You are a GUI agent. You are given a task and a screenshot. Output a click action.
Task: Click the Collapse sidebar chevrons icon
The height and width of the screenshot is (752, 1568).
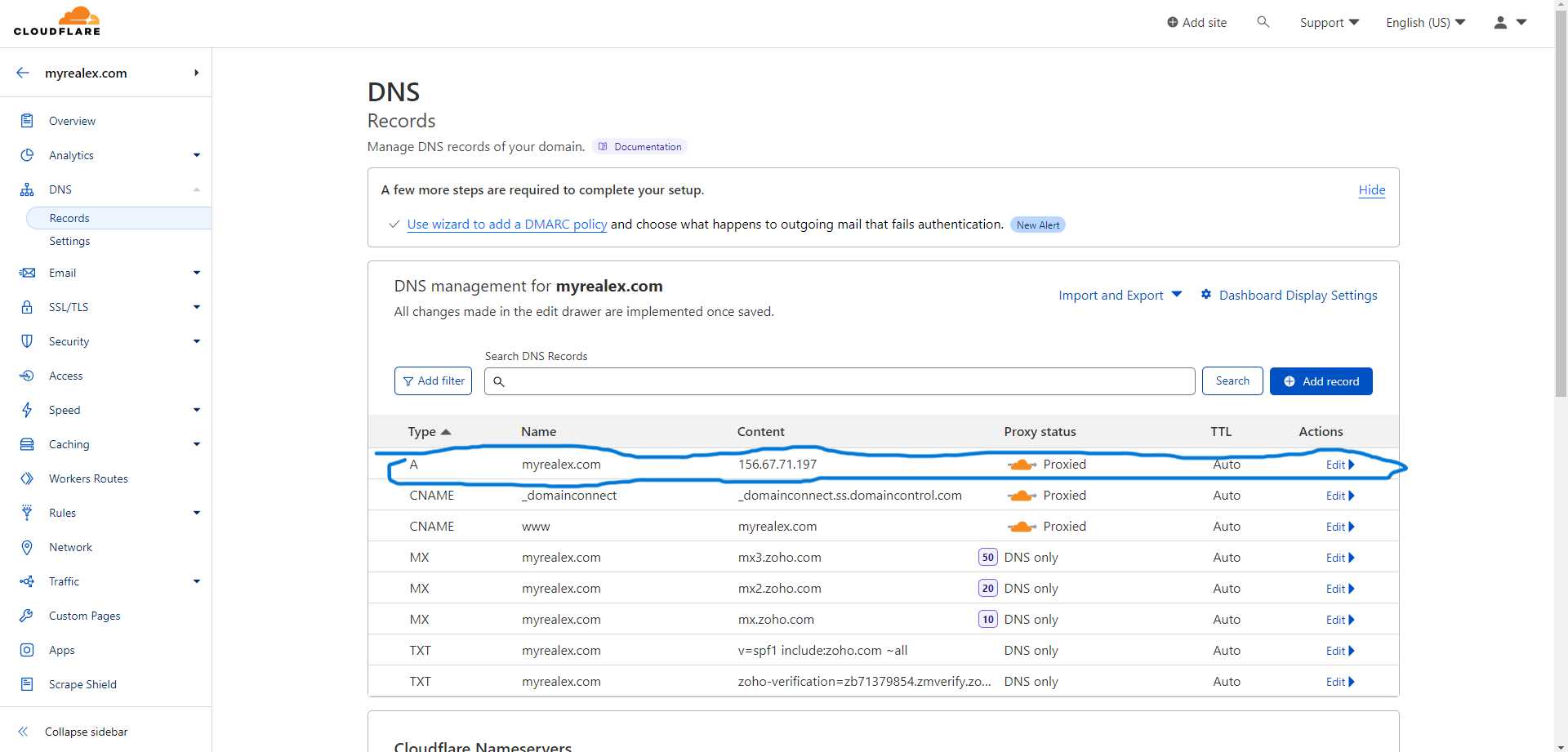pos(23,732)
